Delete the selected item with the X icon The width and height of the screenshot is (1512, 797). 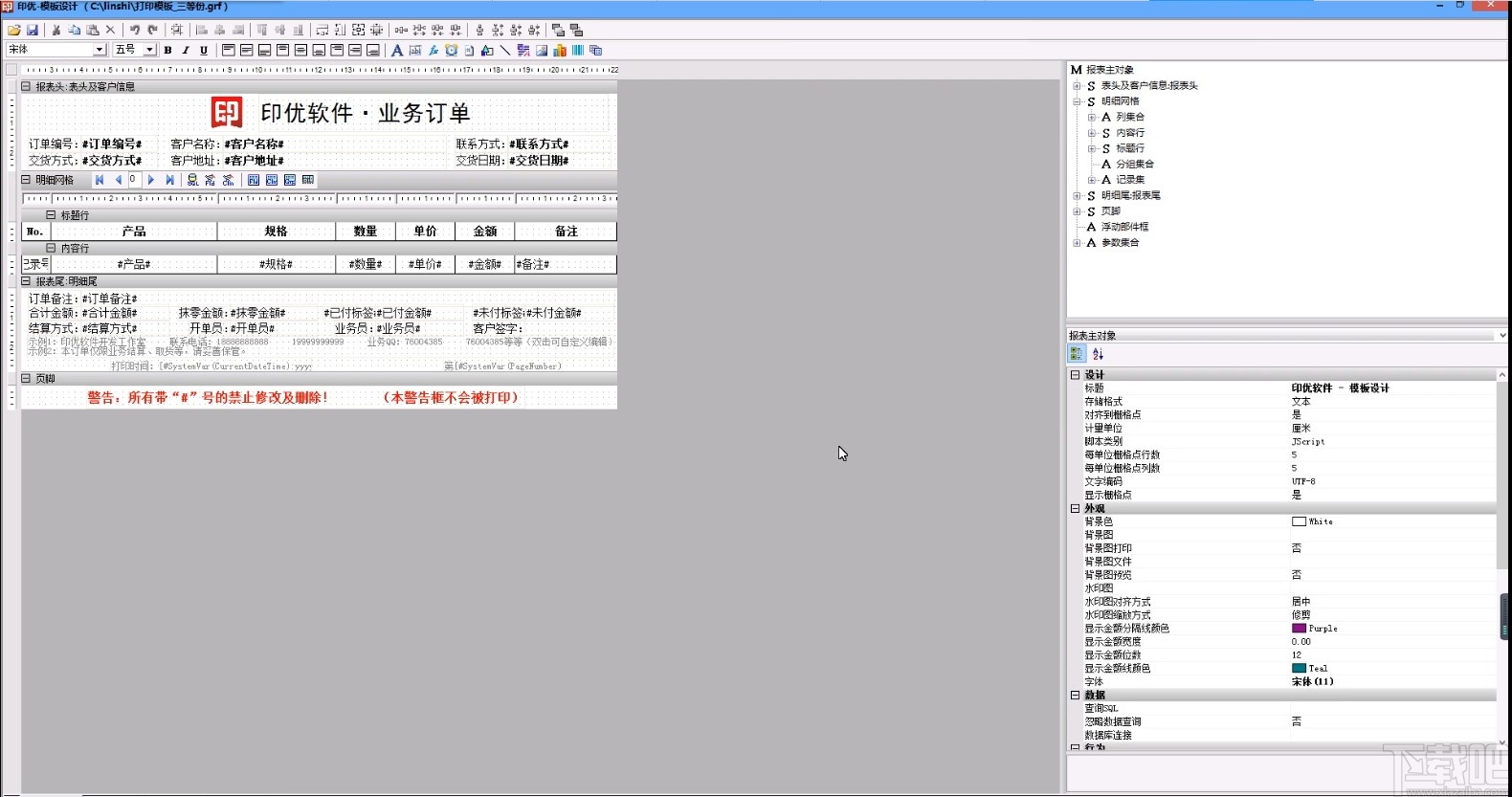pos(110,30)
